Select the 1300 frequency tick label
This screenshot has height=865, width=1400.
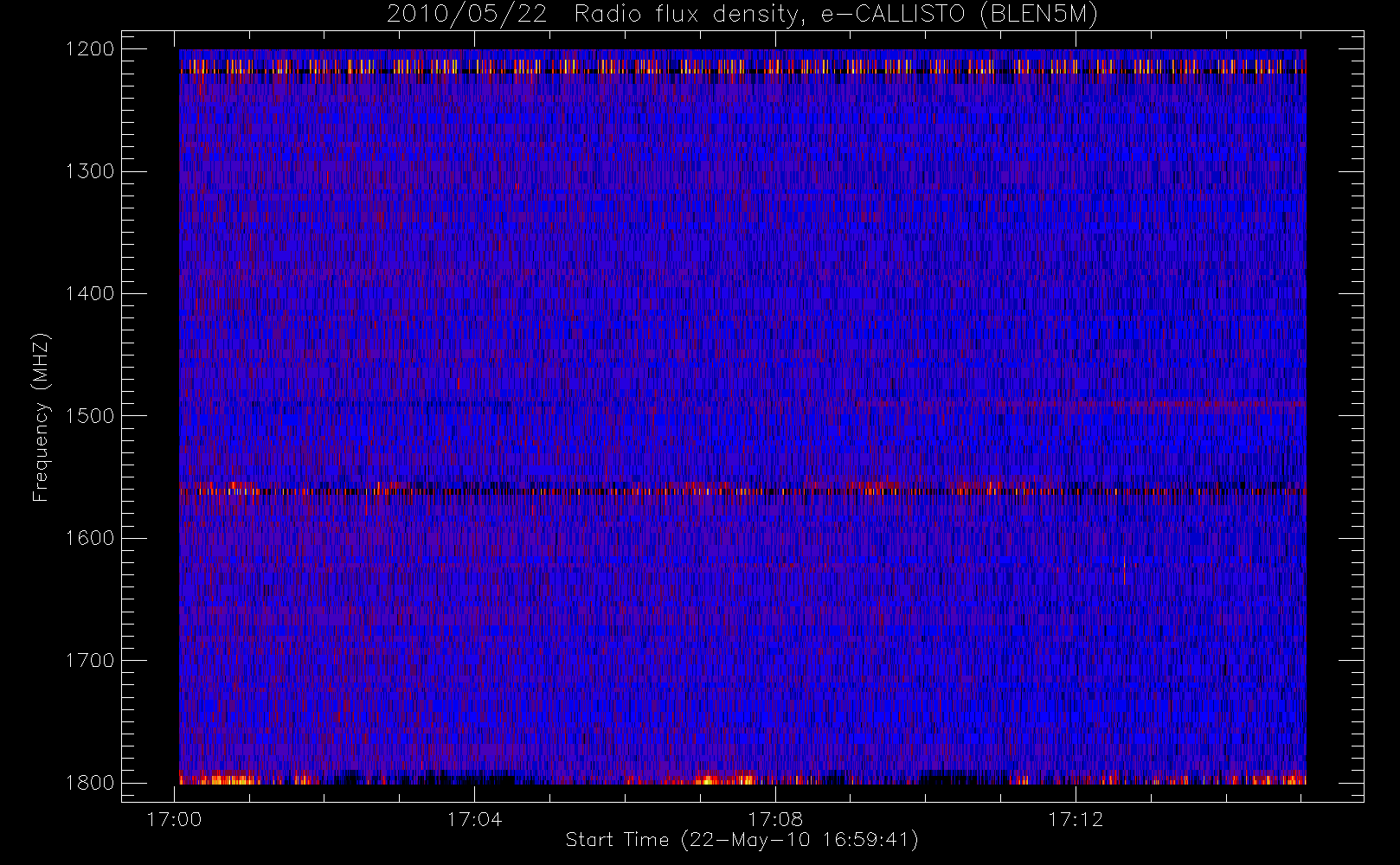point(90,171)
